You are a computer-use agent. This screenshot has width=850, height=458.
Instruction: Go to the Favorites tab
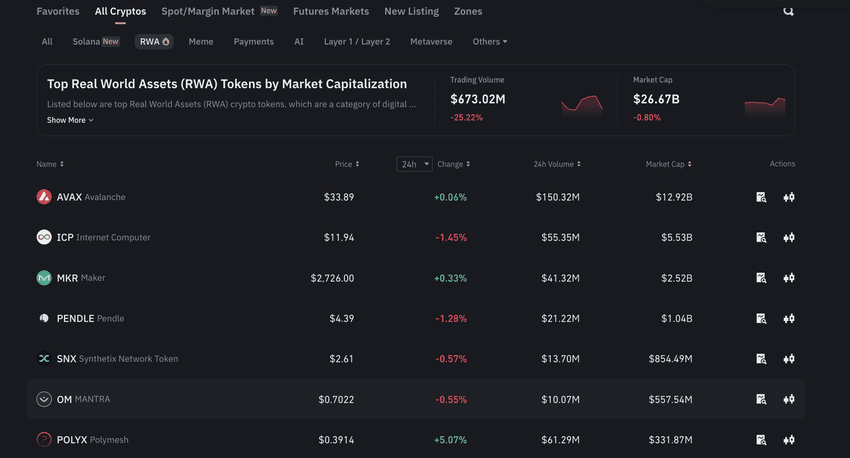(58, 12)
